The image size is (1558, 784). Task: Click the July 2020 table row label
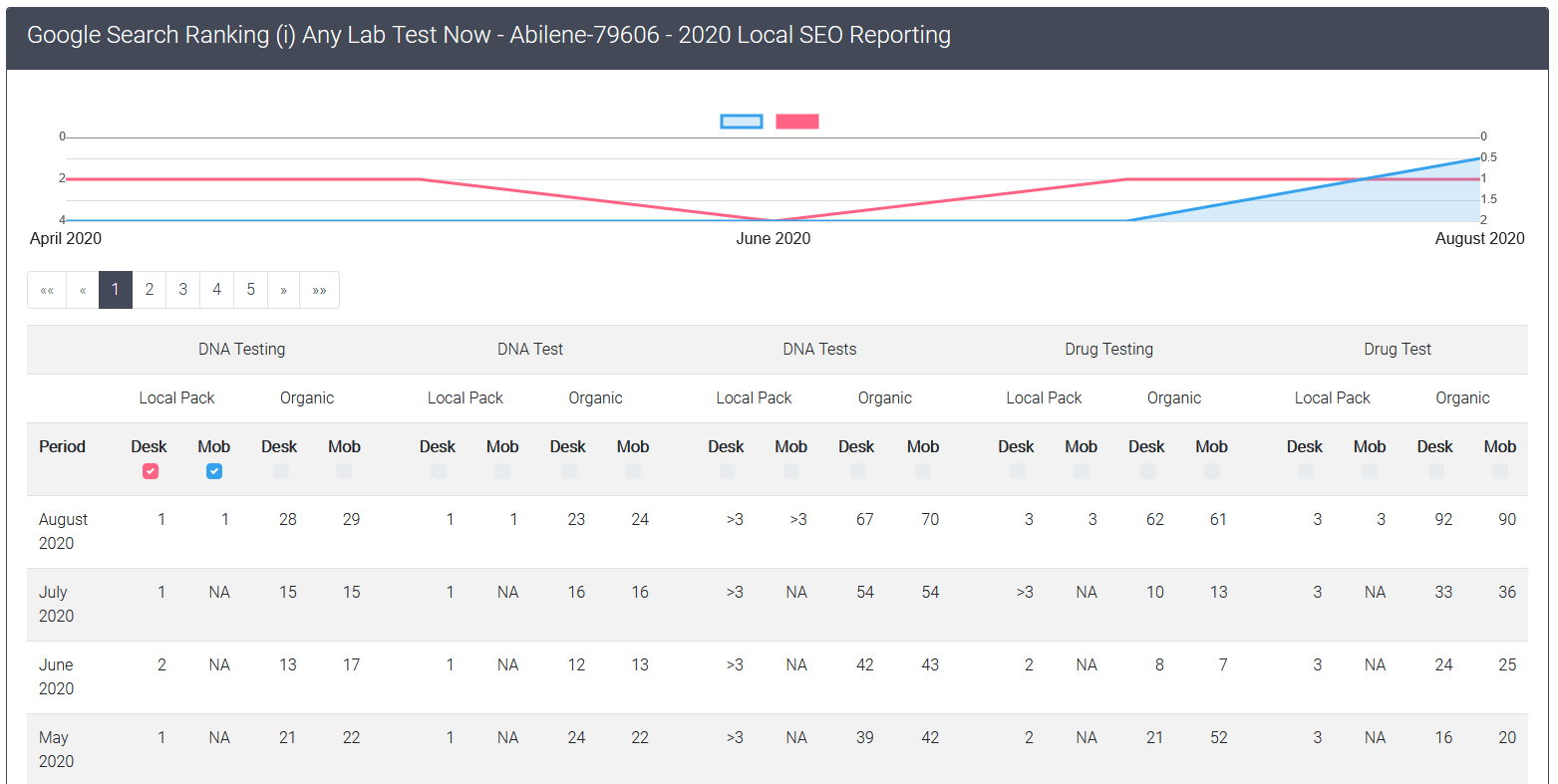tap(56, 604)
